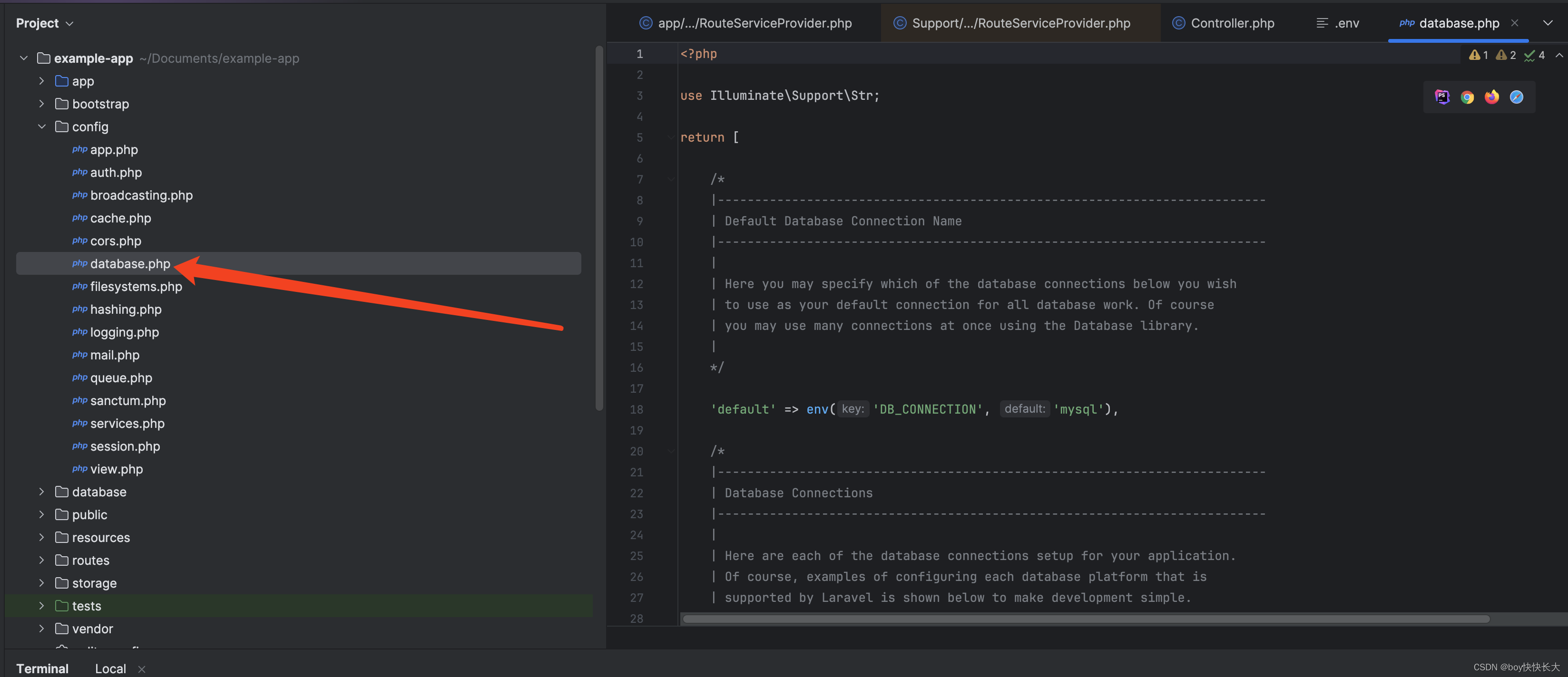Open cache.php in config

(x=120, y=218)
